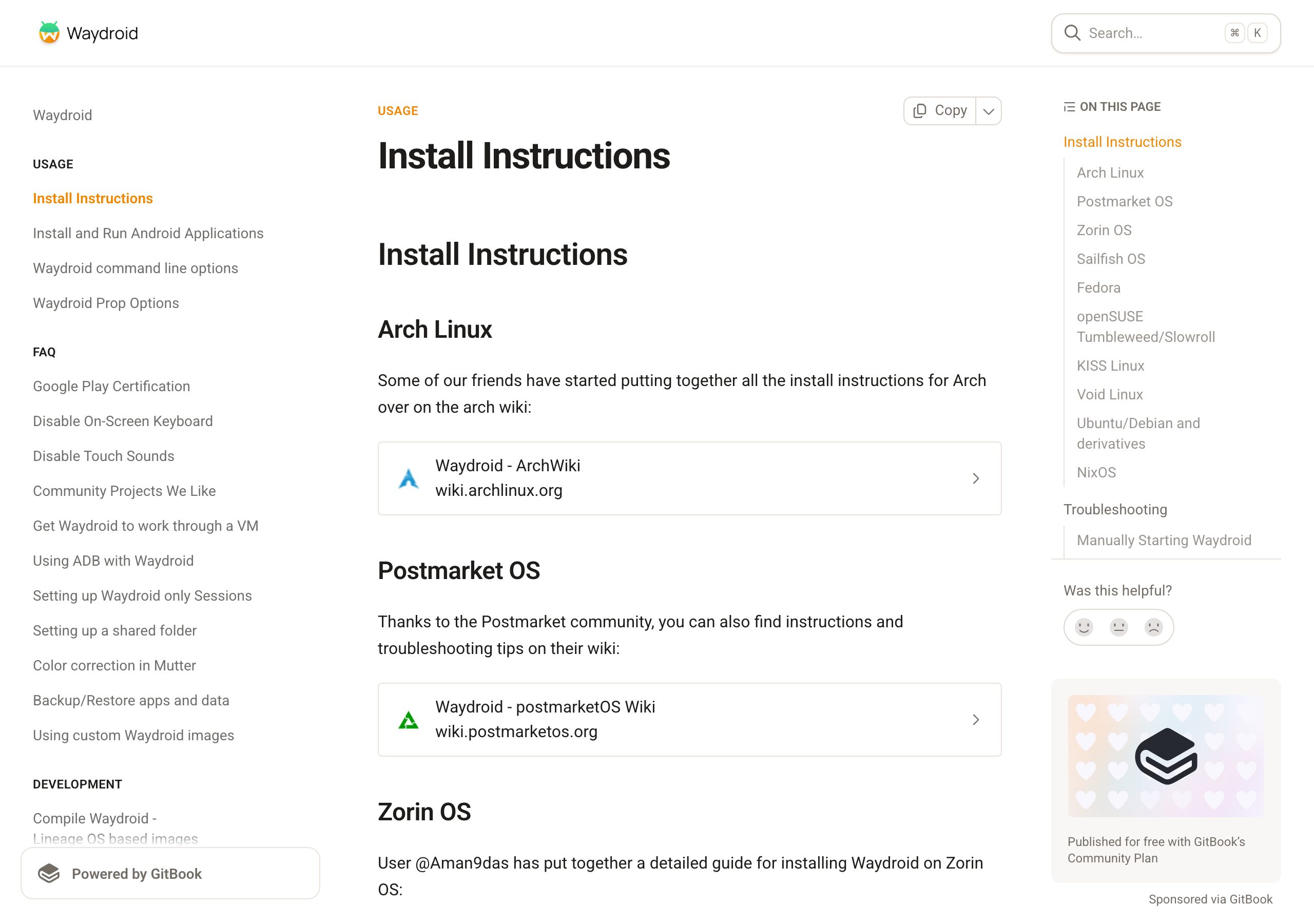This screenshot has height=924, width=1314.
Task: Rate page with sad face icon
Action: (1153, 627)
